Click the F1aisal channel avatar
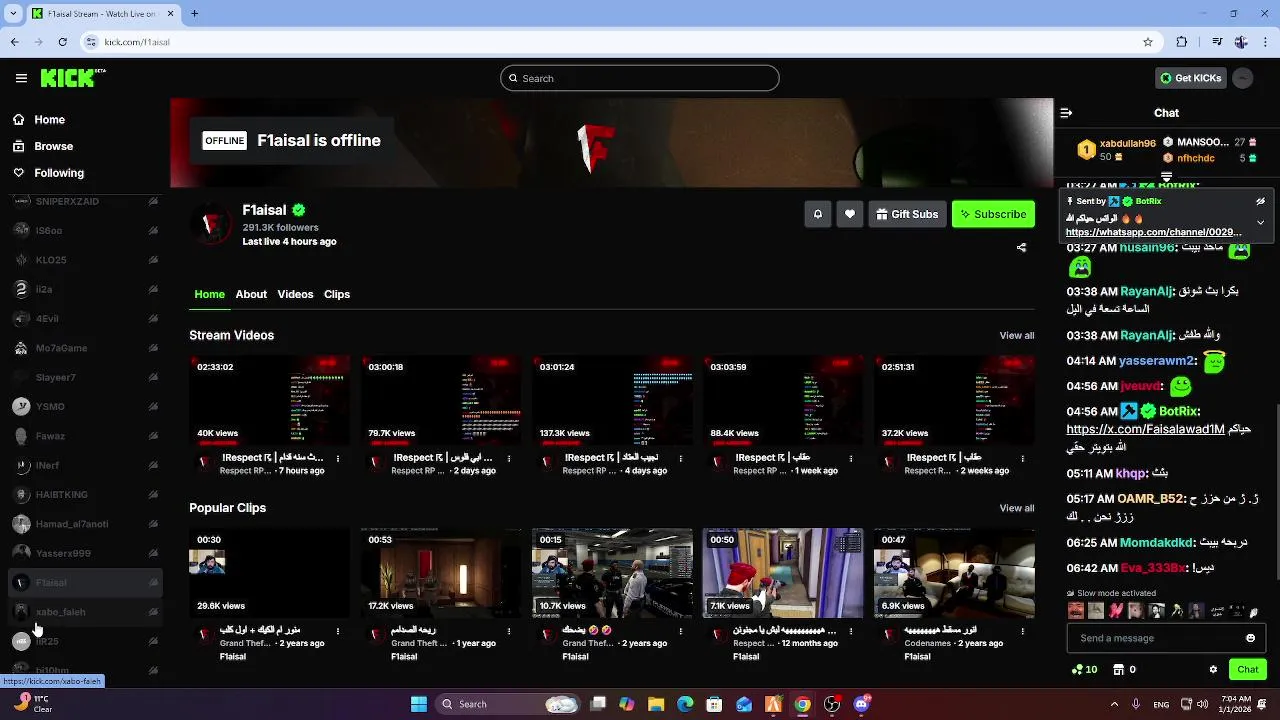 (x=211, y=224)
